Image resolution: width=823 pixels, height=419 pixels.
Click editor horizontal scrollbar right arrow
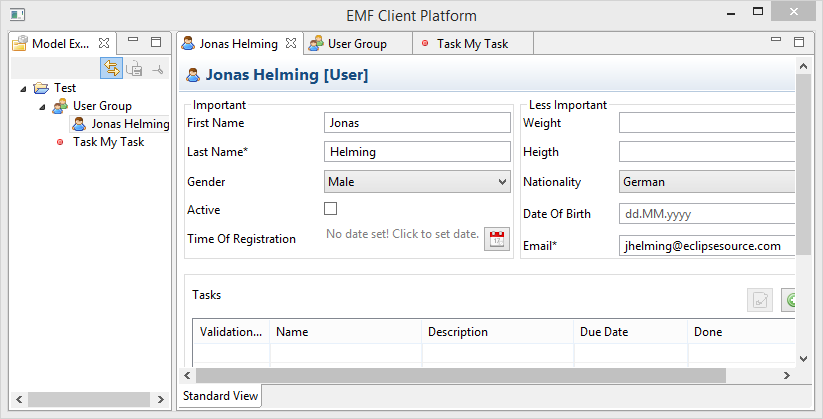pyautogui.click(x=787, y=375)
